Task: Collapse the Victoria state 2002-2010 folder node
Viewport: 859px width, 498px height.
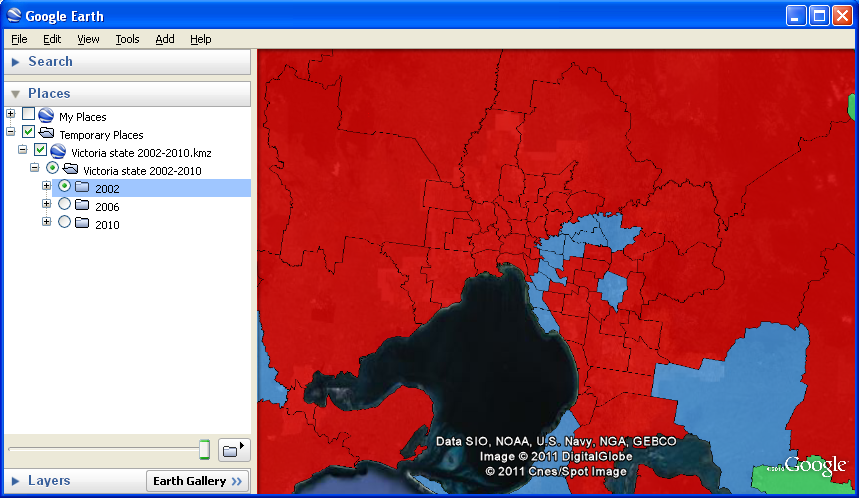Action: tap(35, 168)
